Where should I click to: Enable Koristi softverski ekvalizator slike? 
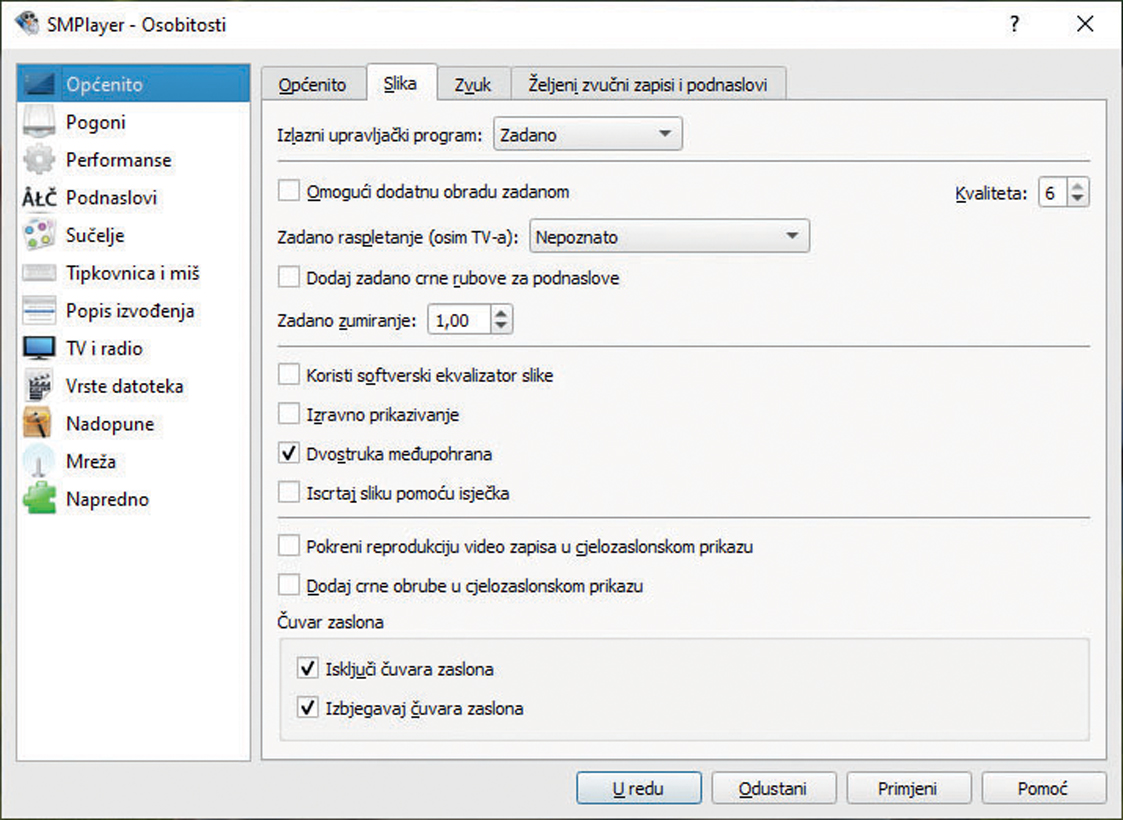pos(289,375)
